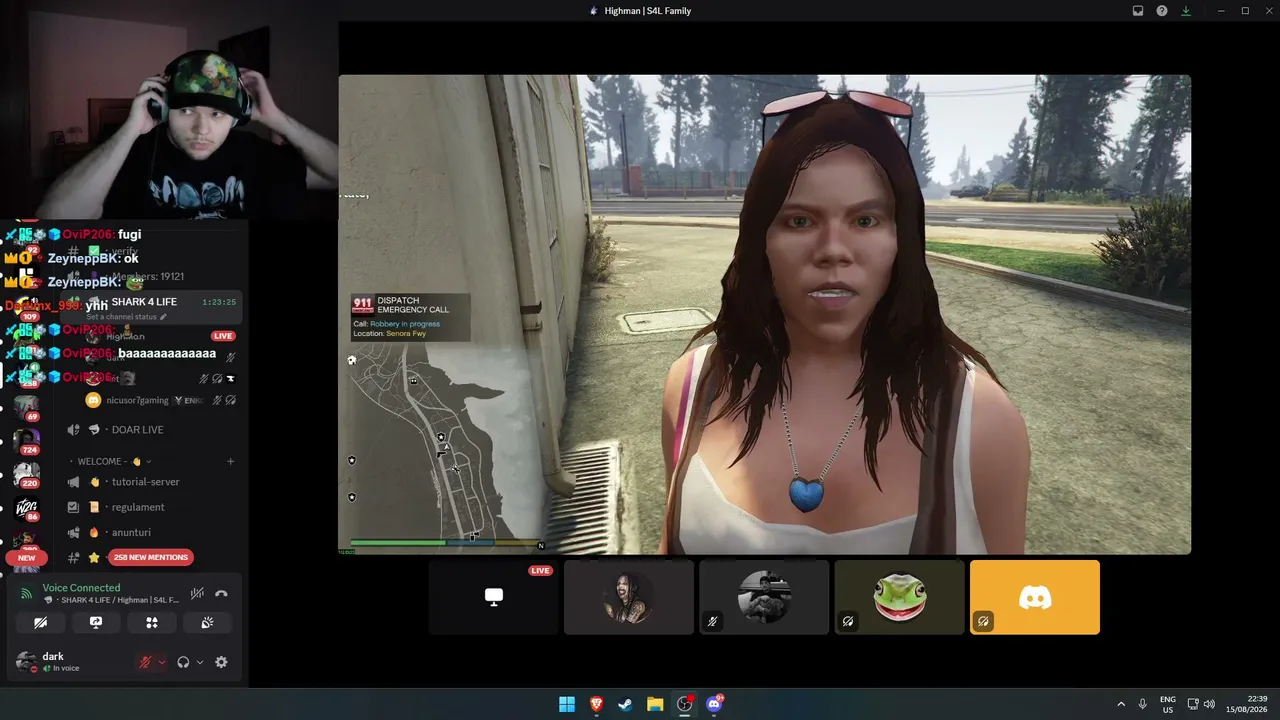Viewport: 1280px width, 720px height.
Task: Expand microphone input options arrow
Action: point(162,662)
